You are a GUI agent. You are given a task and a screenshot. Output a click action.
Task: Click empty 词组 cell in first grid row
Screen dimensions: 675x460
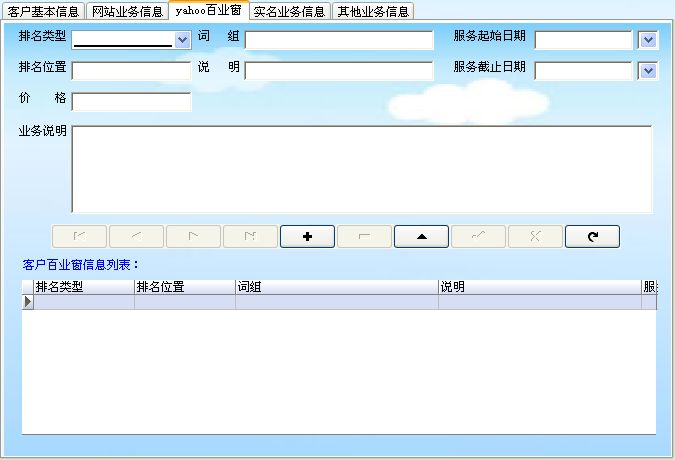337,302
